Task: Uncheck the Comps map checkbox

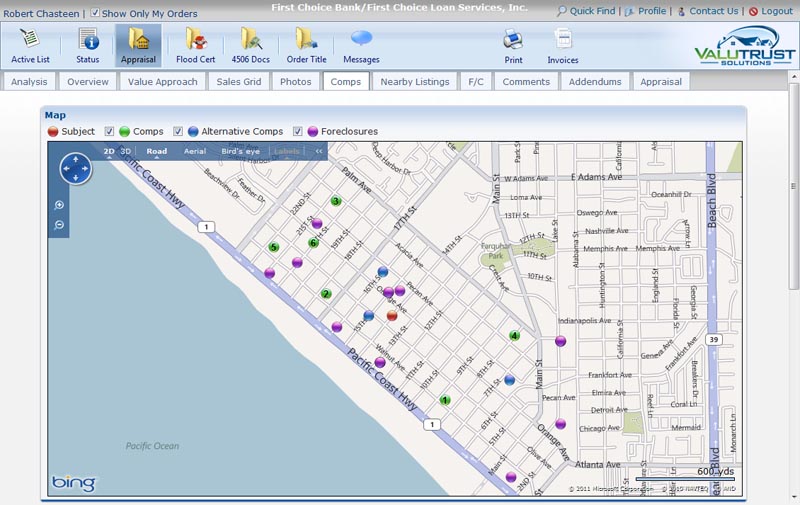Action: click(110, 131)
